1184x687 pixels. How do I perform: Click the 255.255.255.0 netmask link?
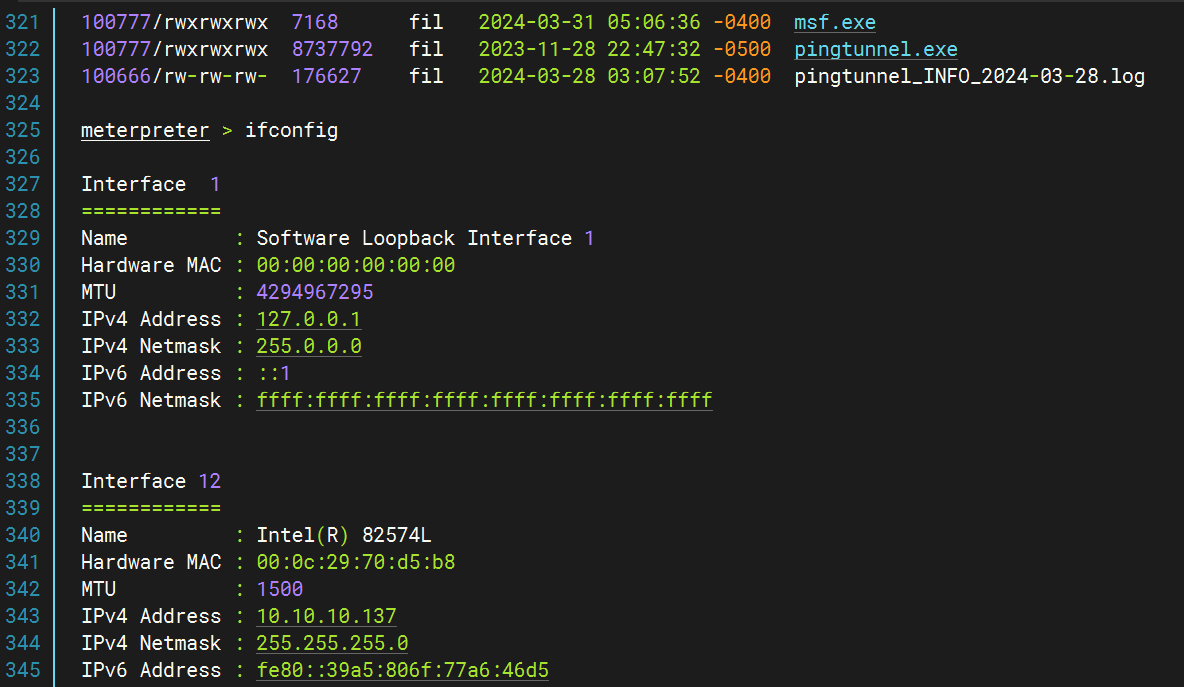(x=332, y=643)
